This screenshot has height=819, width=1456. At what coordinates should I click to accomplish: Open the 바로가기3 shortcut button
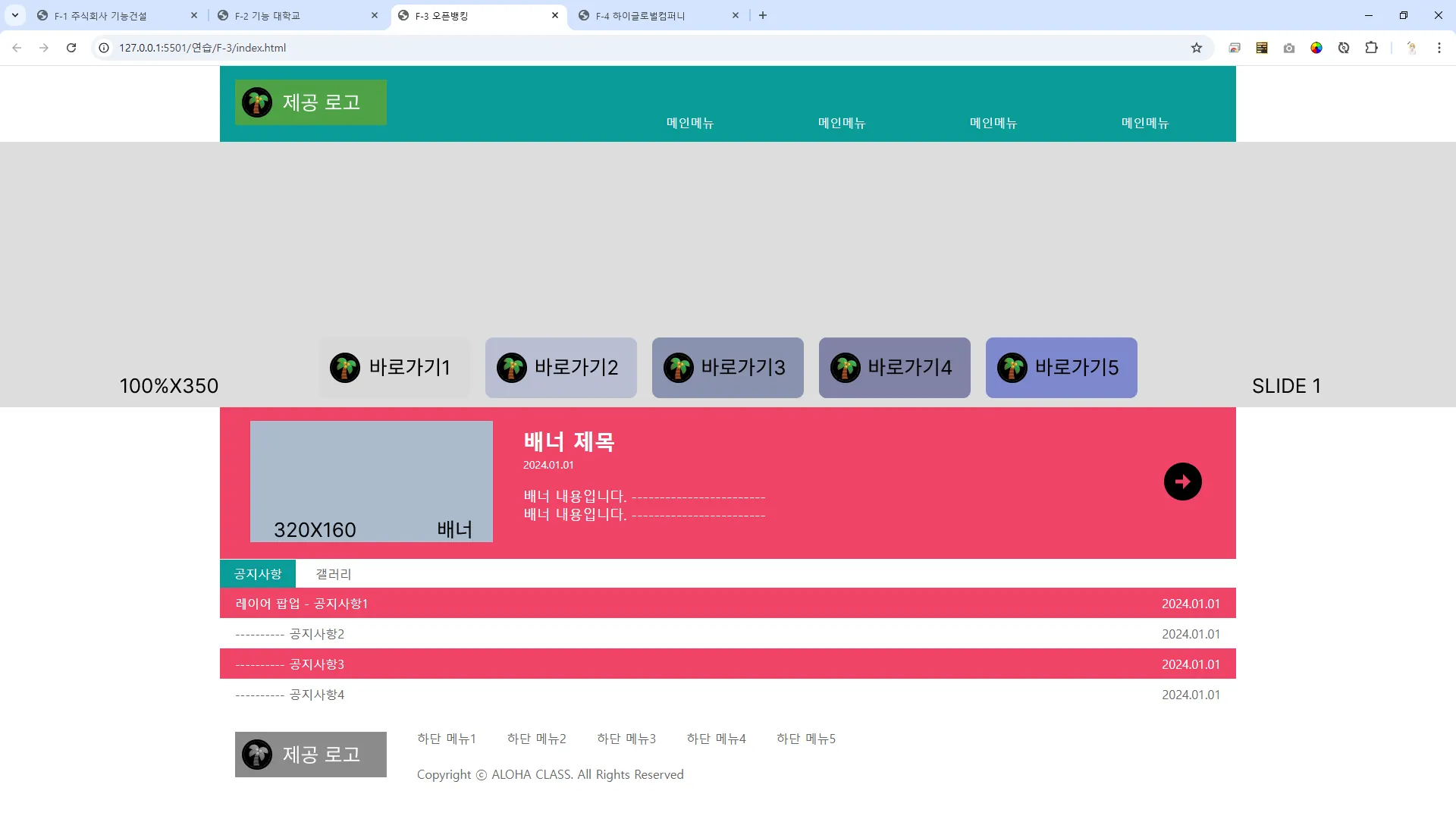pyautogui.click(x=727, y=368)
